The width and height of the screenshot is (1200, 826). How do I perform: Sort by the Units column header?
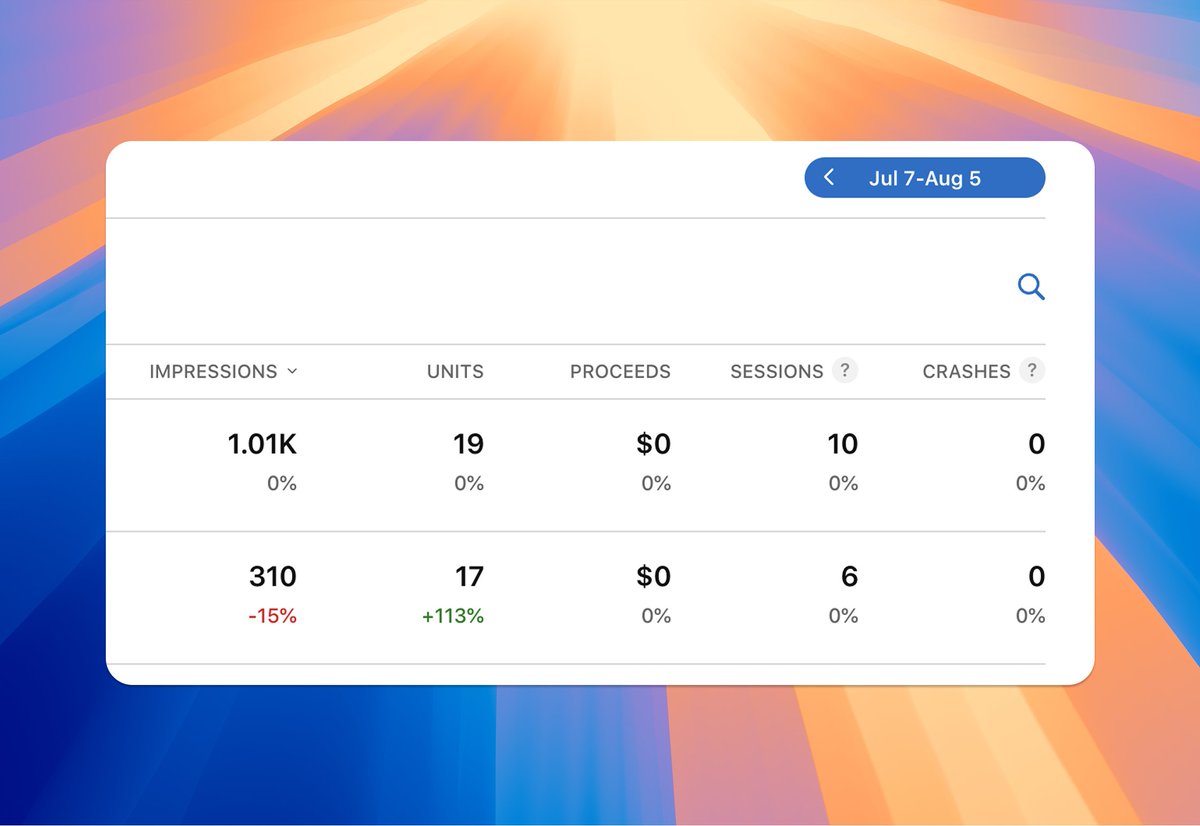click(455, 371)
